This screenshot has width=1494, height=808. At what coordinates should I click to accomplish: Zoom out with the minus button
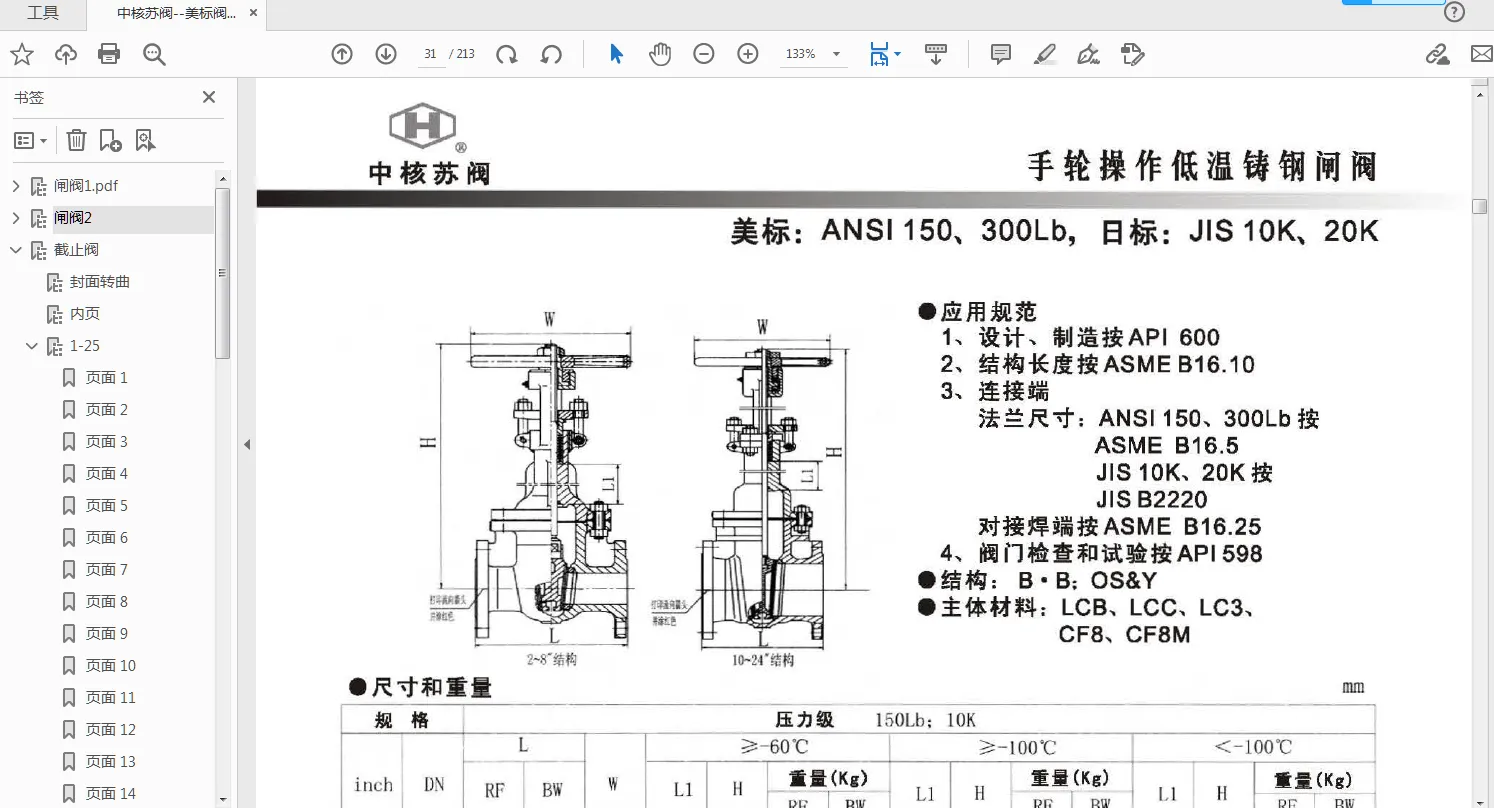704,54
